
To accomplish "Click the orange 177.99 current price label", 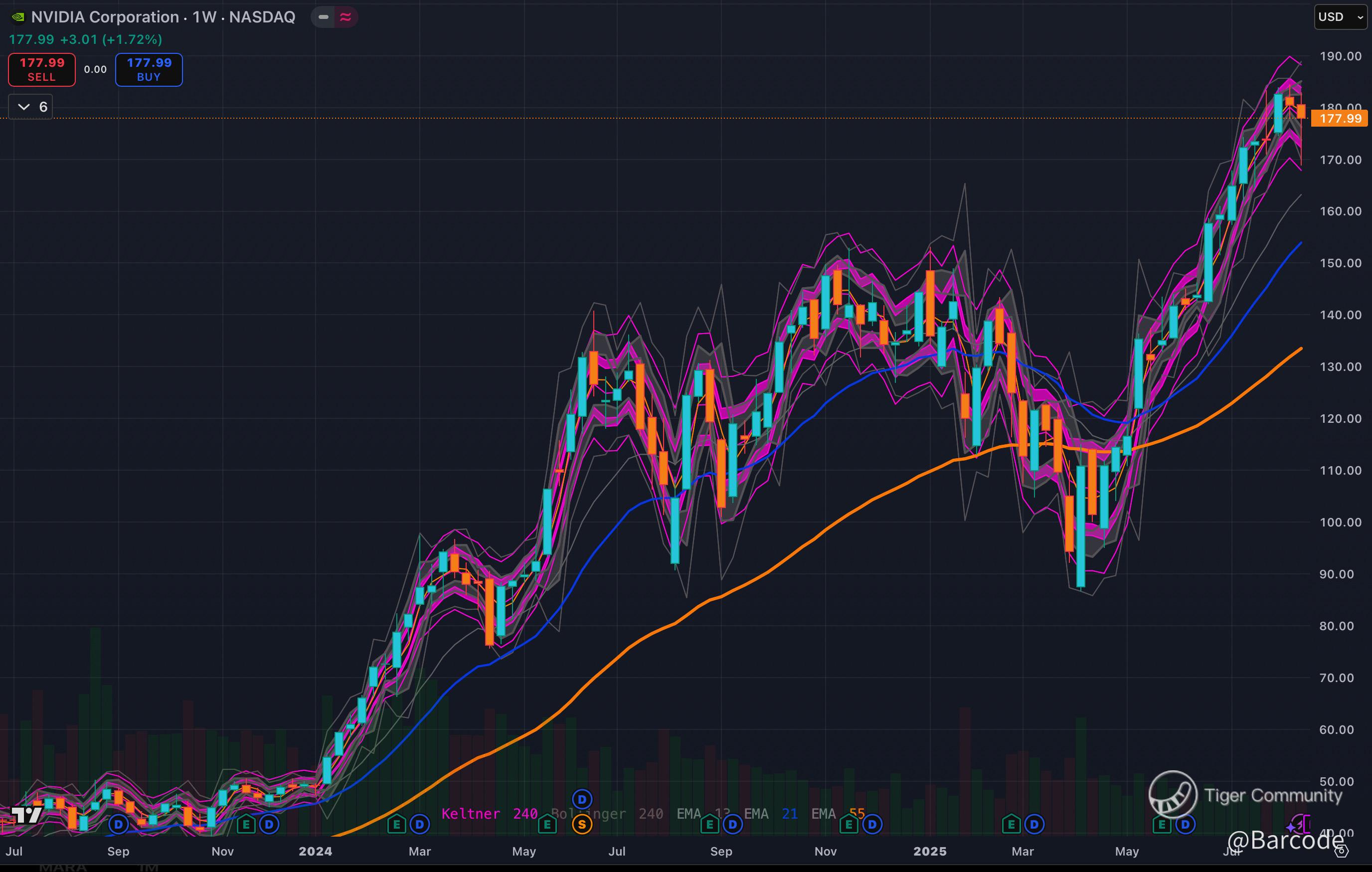I will pos(1340,119).
